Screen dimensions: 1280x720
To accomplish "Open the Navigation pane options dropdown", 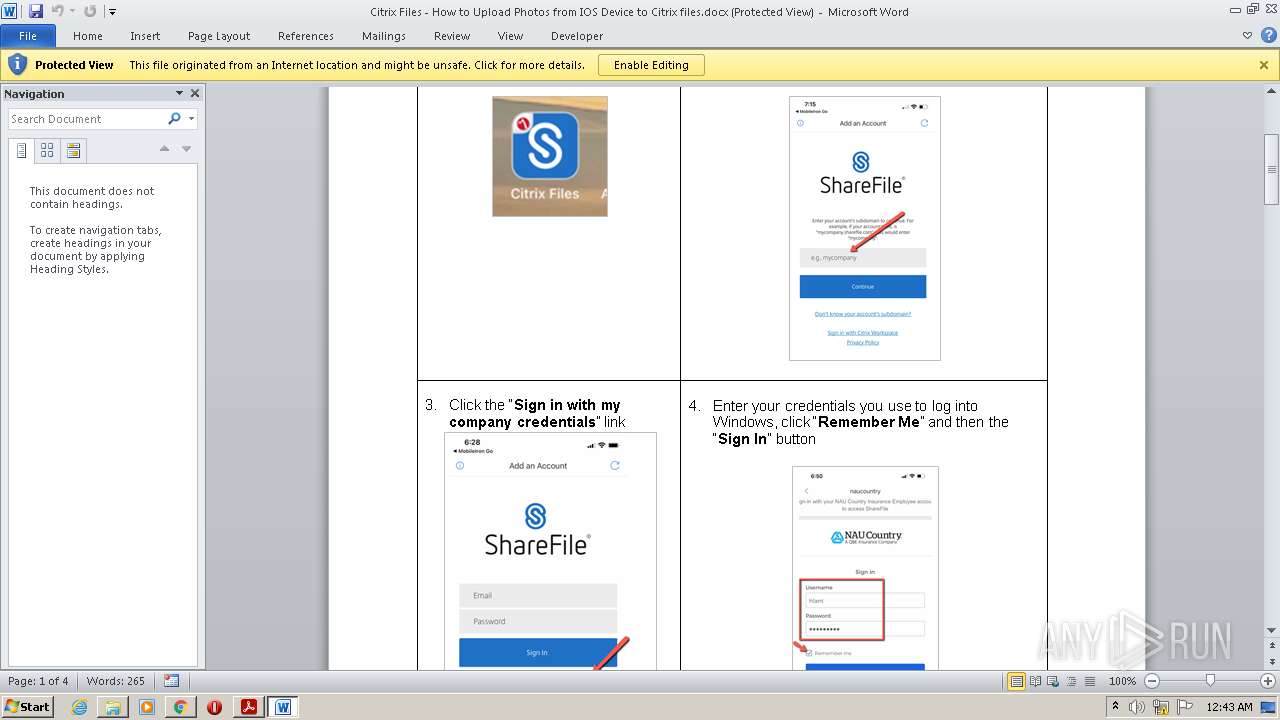I will [x=179, y=93].
